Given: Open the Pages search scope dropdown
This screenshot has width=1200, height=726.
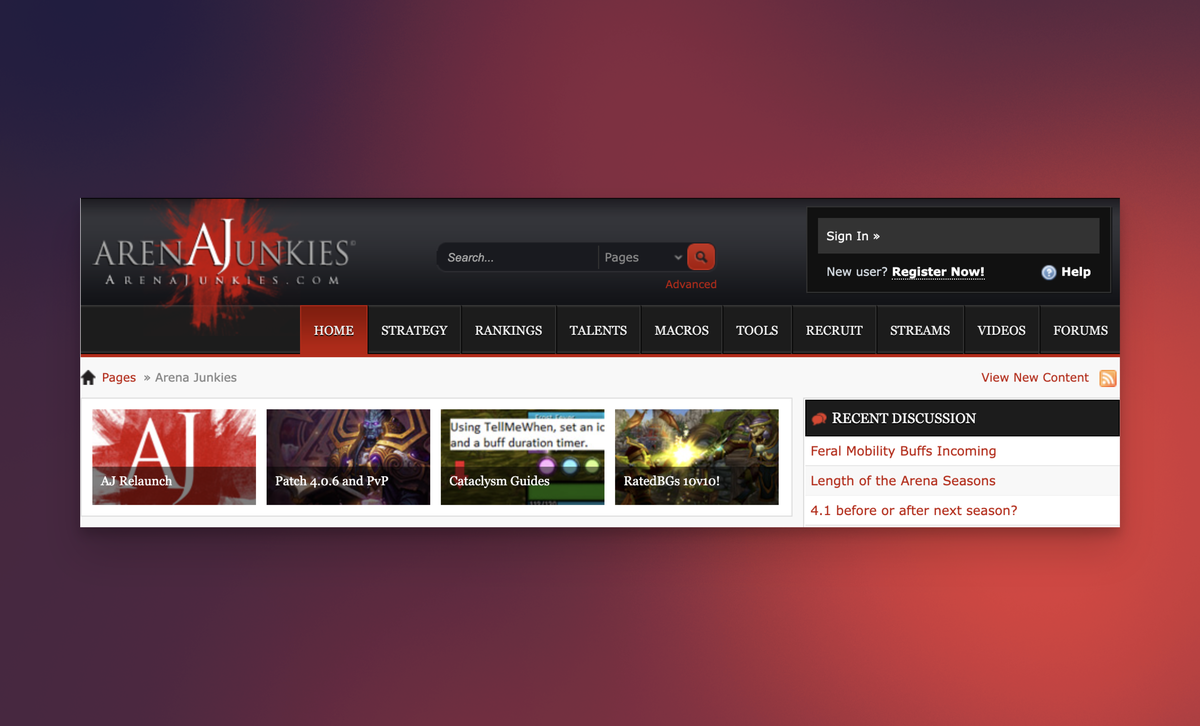Looking at the screenshot, I should click(642, 257).
